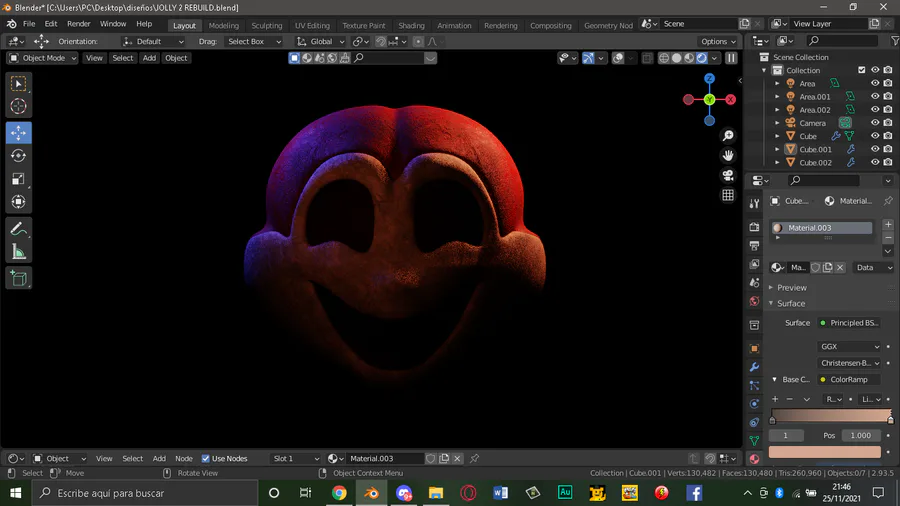The width and height of the screenshot is (900, 506).
Task: Open the Christensen-Burley subsurface dropdown
Action: click(x=849, y=363)
